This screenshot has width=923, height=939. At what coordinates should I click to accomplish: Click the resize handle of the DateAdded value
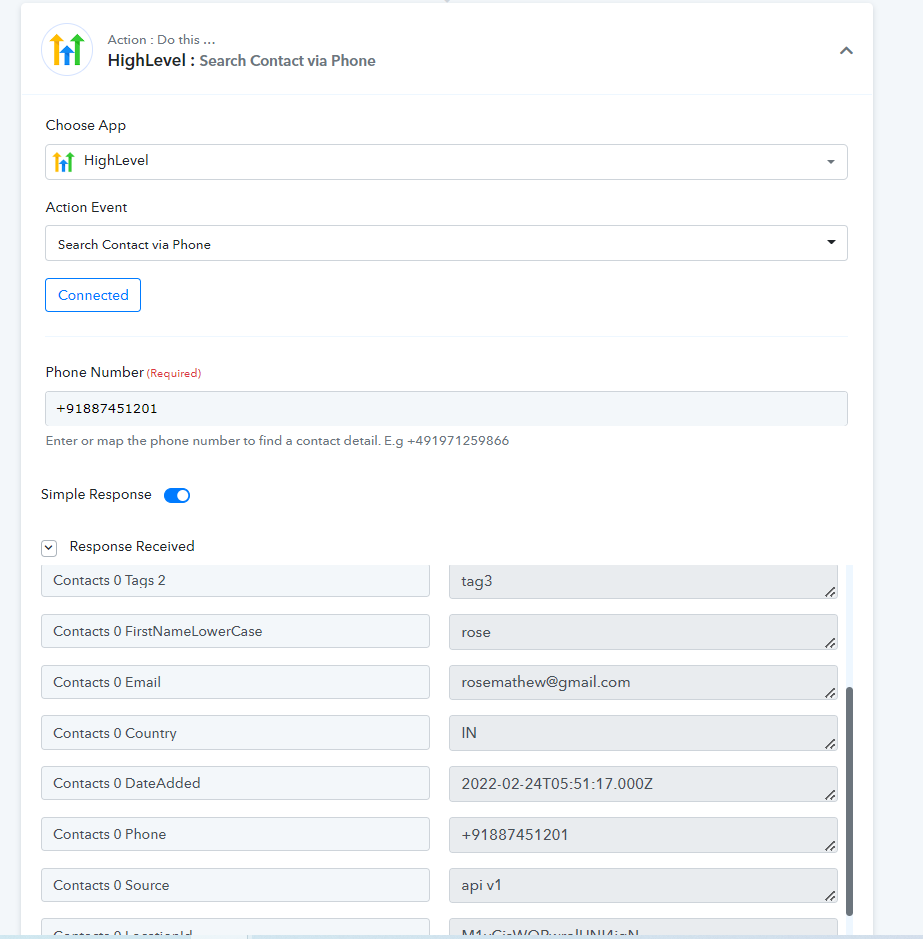click(x=830, y=795)
